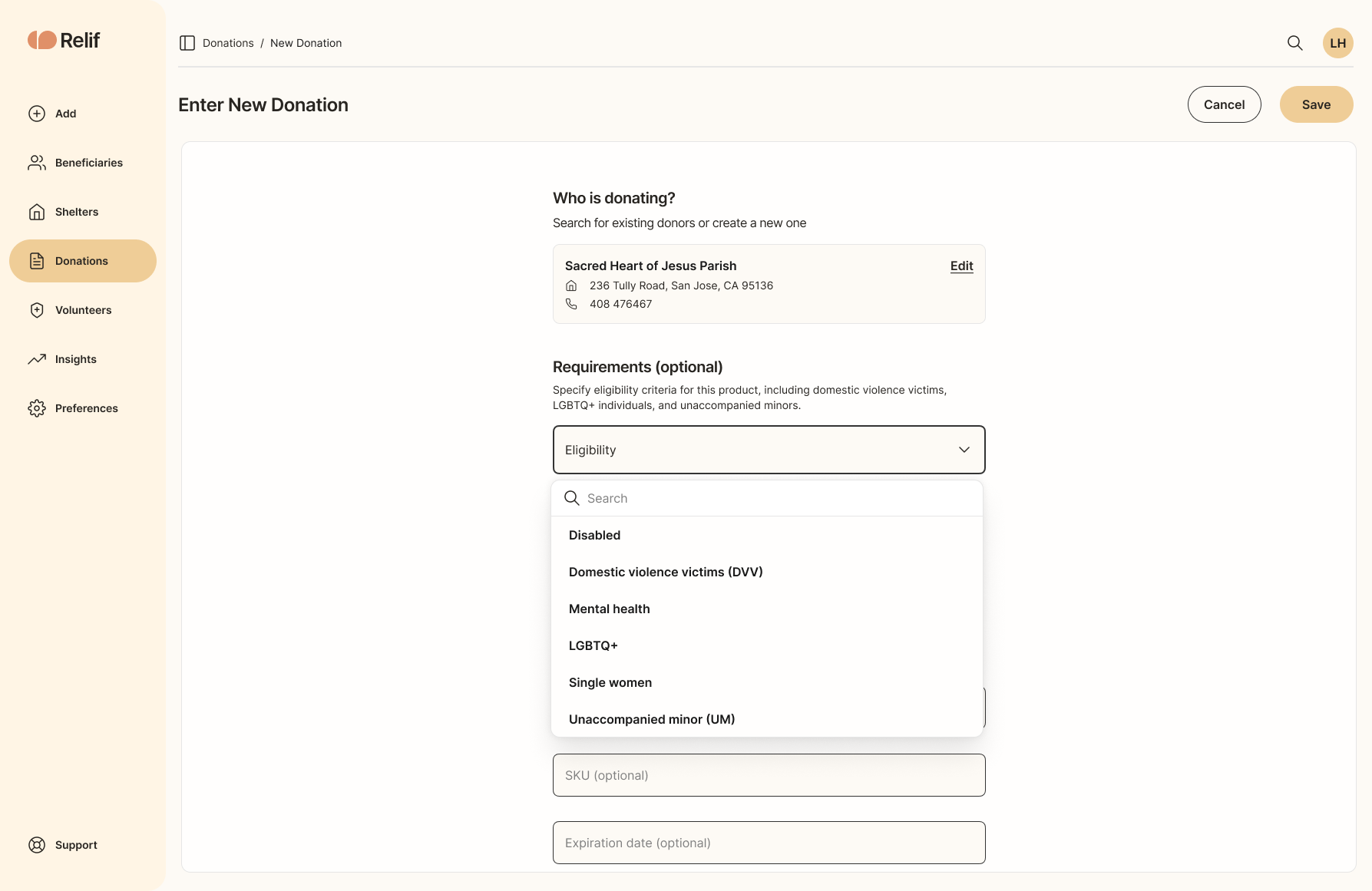Click the New Donation breadcrumb
This screenshot has height=891, width=1372.
pyautogui.click(x=306, y=43)
